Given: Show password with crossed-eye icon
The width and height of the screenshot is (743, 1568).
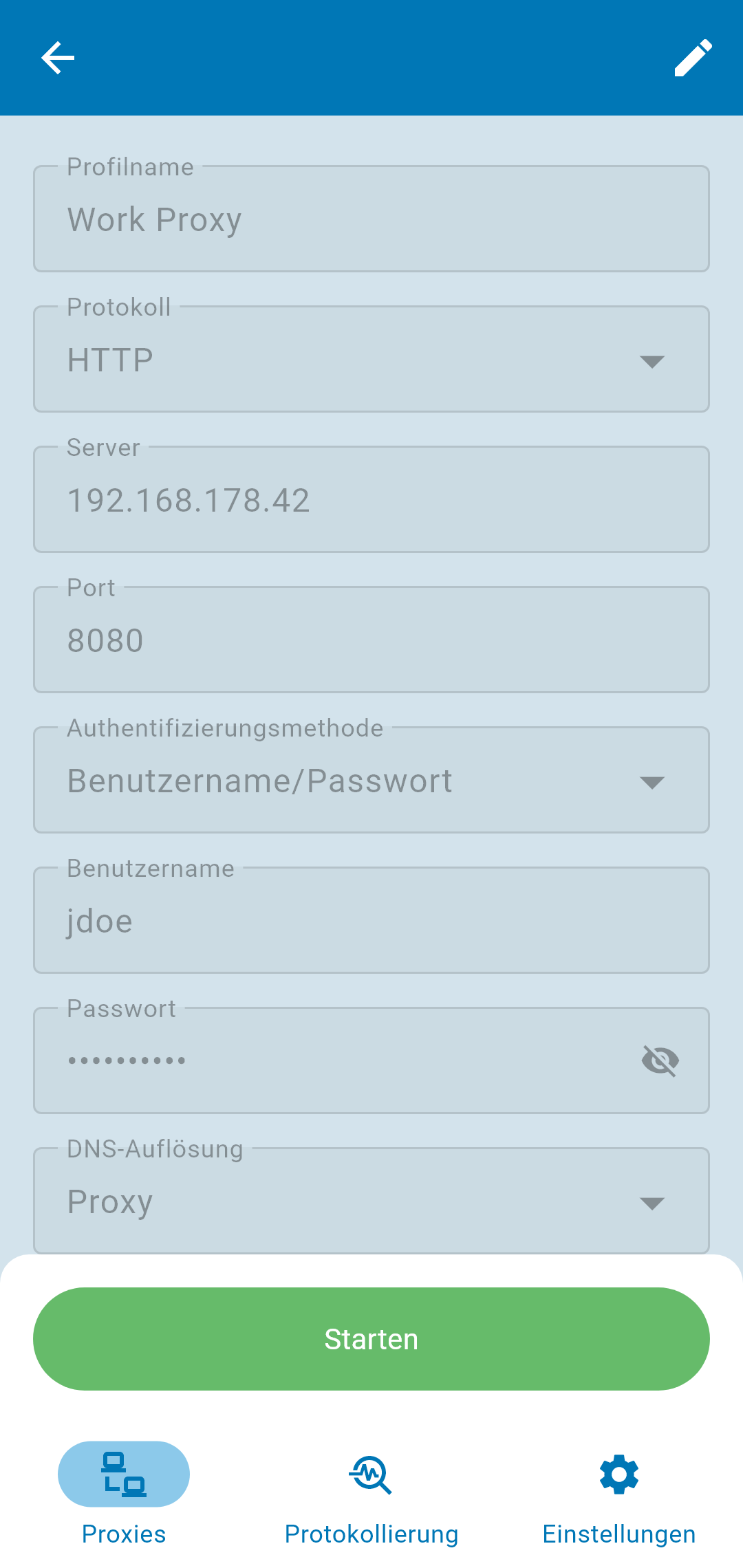Looking at the screenshot, I should (660, 1060).
